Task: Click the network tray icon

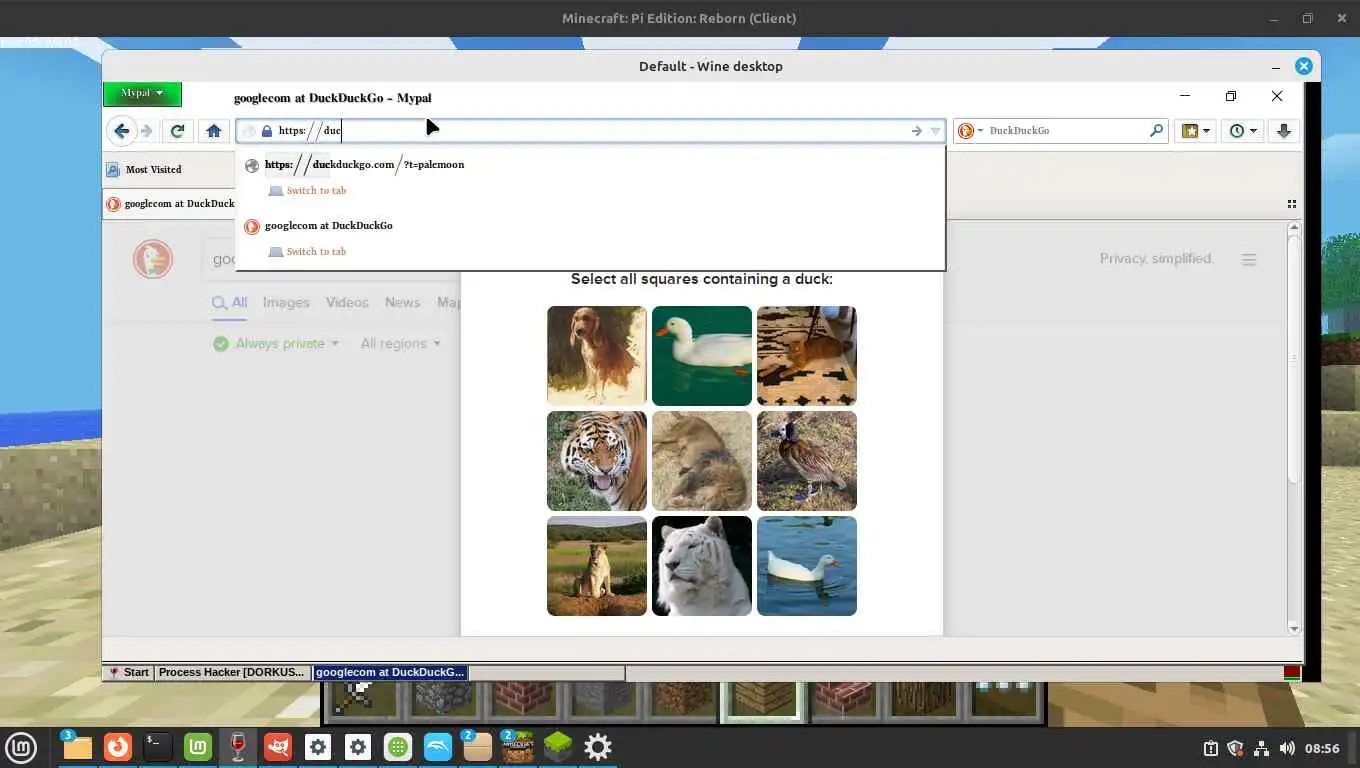Action: (1261, 748)
